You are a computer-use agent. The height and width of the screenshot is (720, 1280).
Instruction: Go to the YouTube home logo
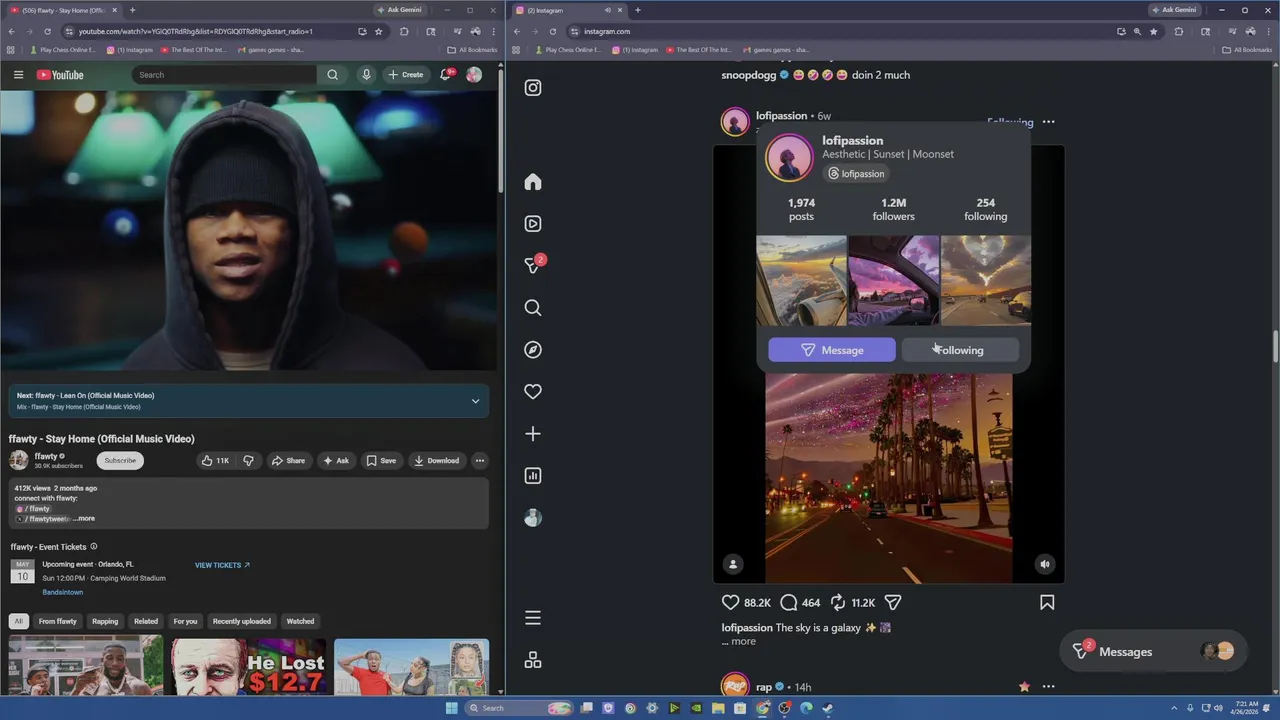click(60, 75)
